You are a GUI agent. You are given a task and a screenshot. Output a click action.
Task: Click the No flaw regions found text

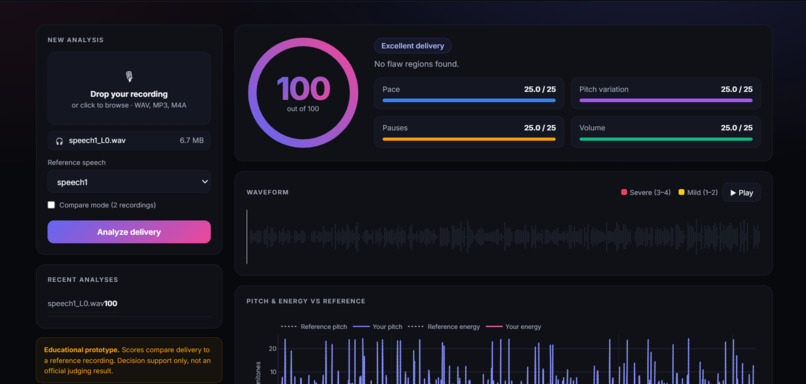point(416,64)
